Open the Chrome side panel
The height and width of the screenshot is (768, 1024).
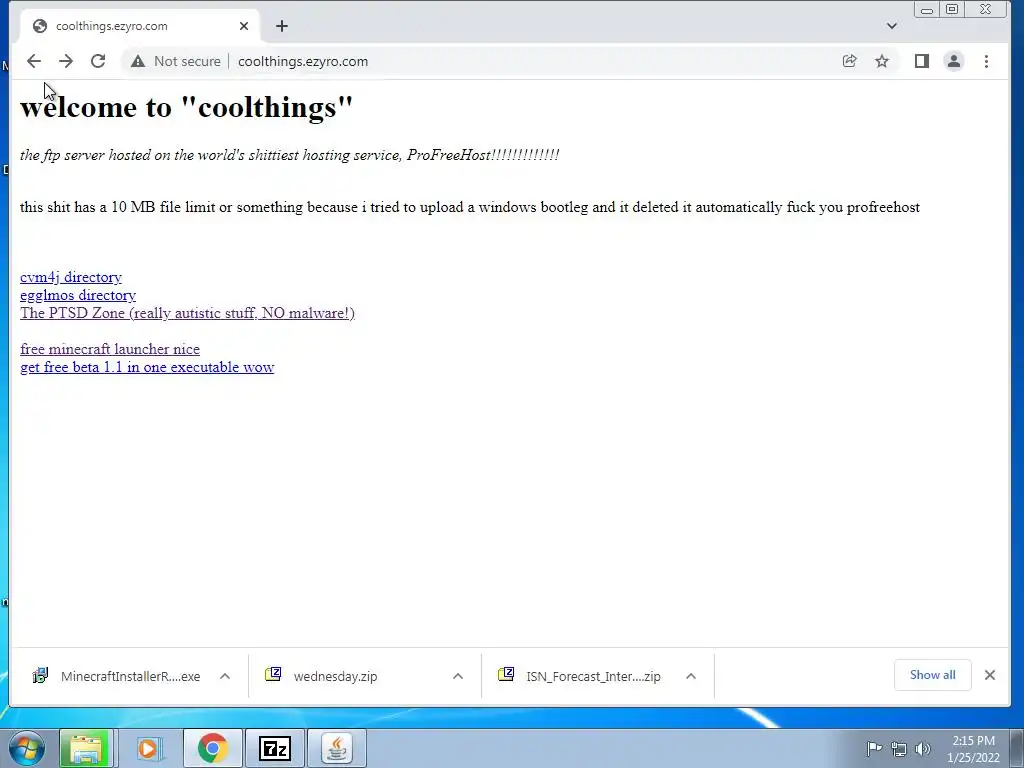pos(921,61)
